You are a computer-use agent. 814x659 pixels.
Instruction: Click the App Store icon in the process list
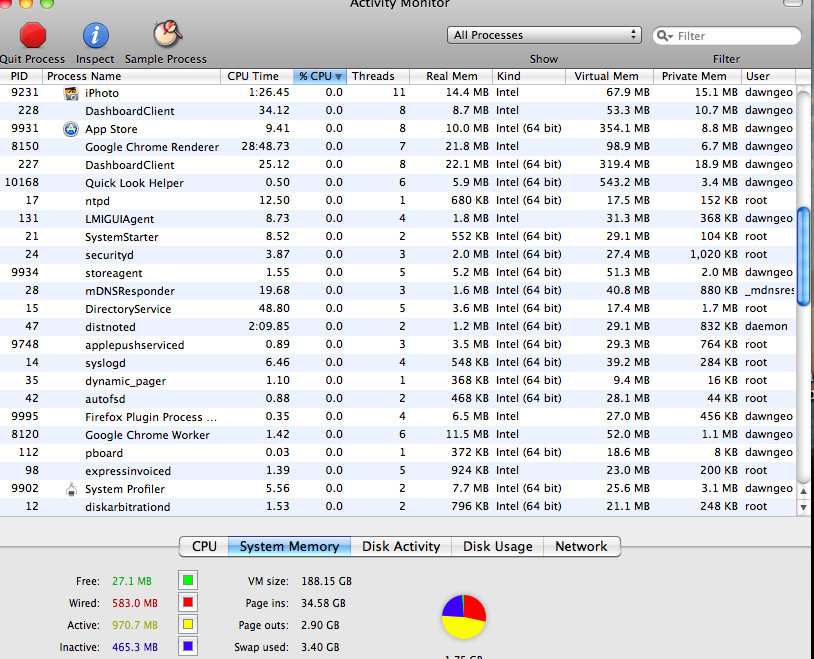71,129
